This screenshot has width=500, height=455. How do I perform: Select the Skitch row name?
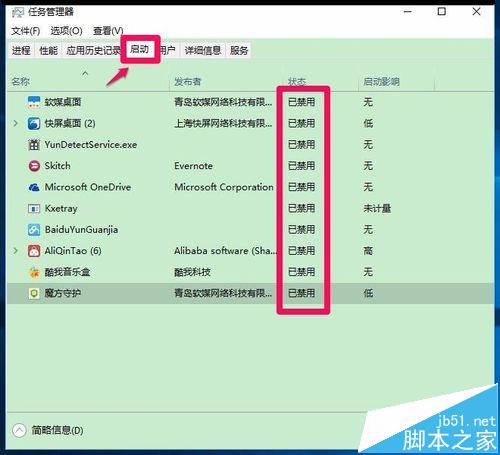pos(57,166)
